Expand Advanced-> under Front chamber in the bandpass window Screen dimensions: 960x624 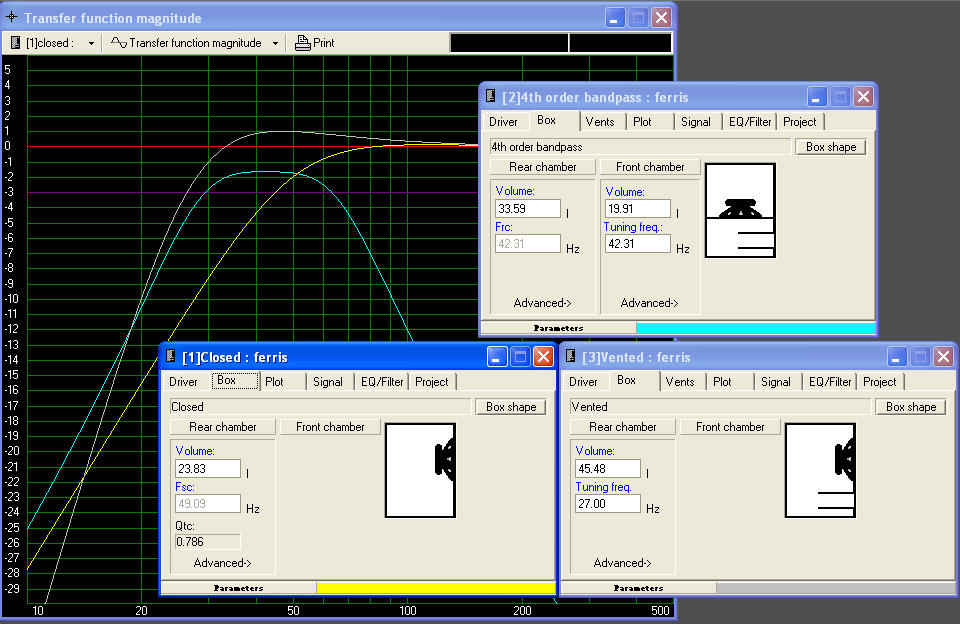coord(650,303)
